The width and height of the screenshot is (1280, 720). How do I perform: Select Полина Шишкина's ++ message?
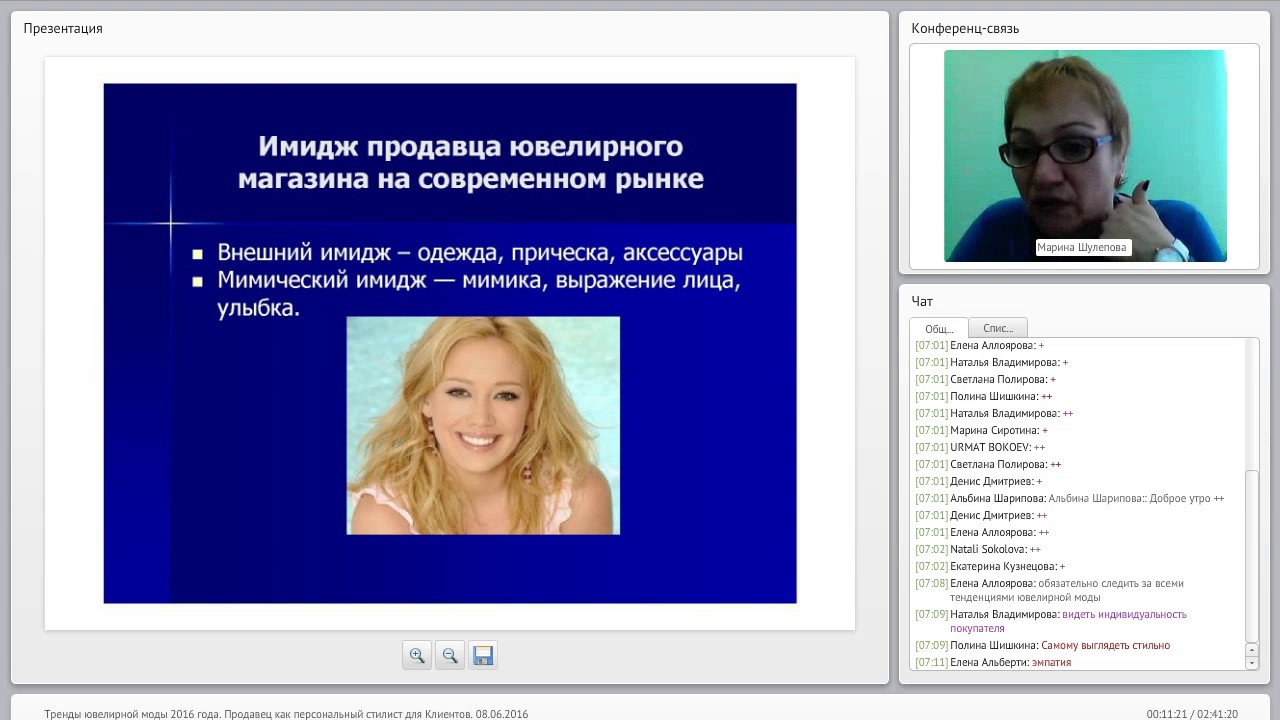tap(983, 396)
